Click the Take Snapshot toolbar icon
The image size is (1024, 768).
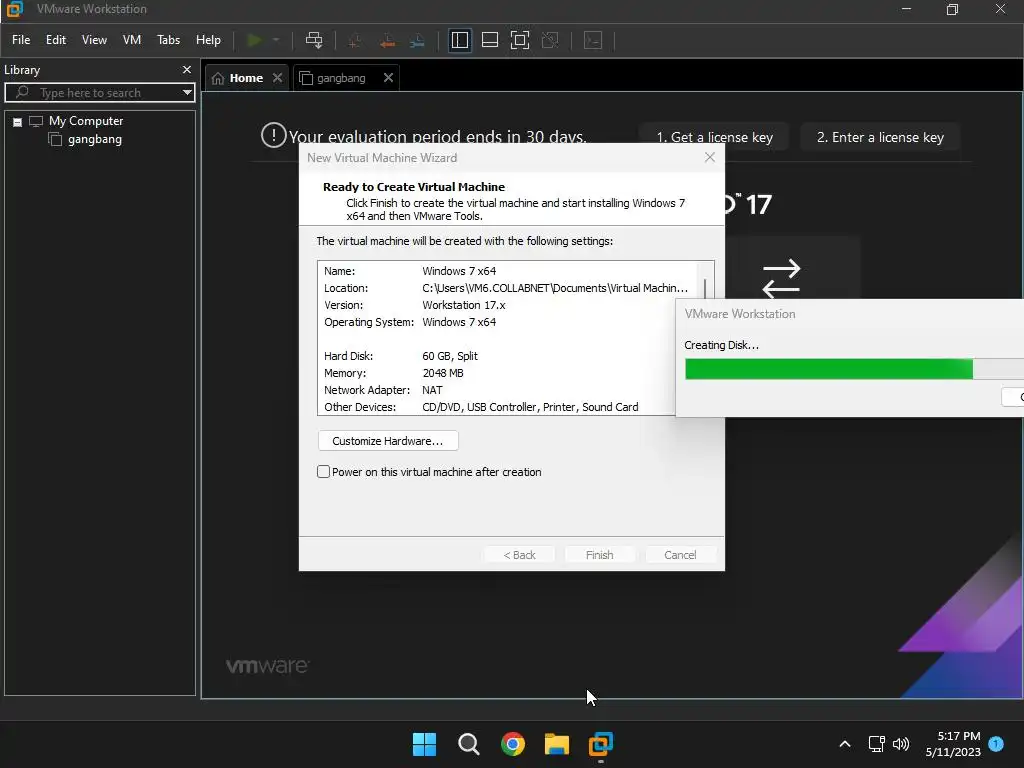click(355, 40)
